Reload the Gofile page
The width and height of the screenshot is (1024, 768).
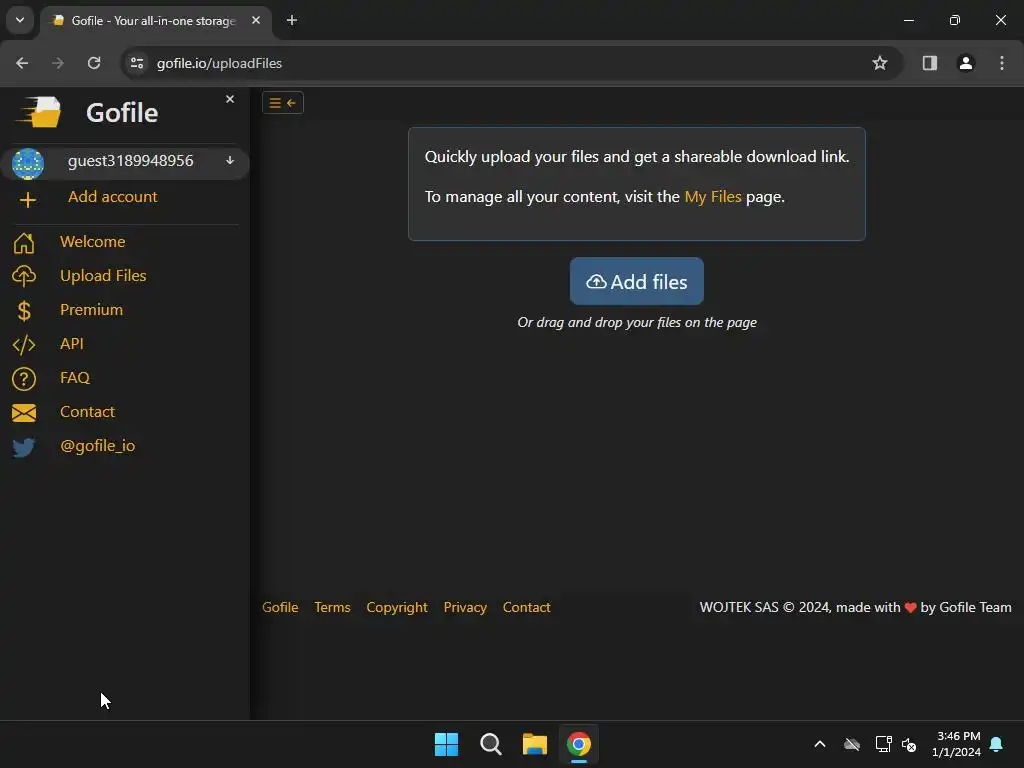click(x=94, y=63)
